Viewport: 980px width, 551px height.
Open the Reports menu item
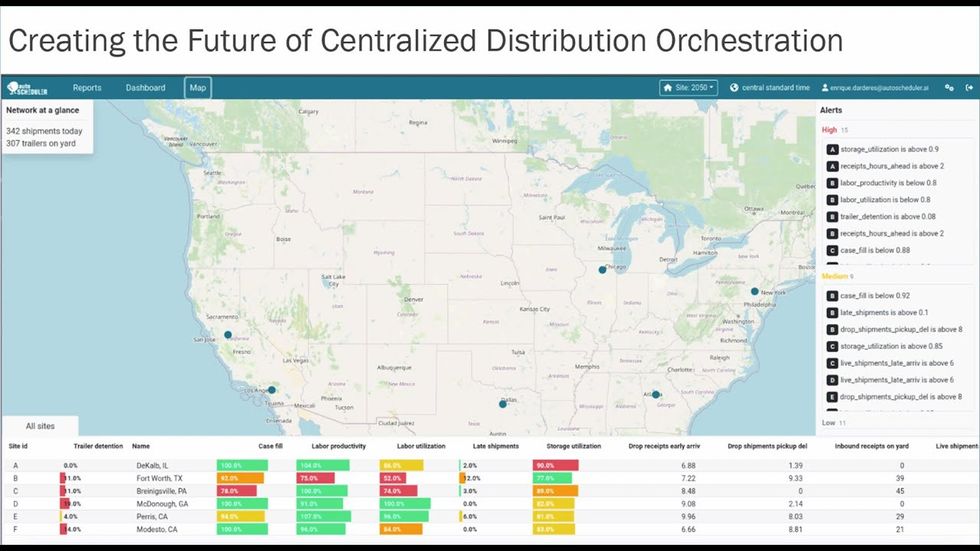[87, 88]
